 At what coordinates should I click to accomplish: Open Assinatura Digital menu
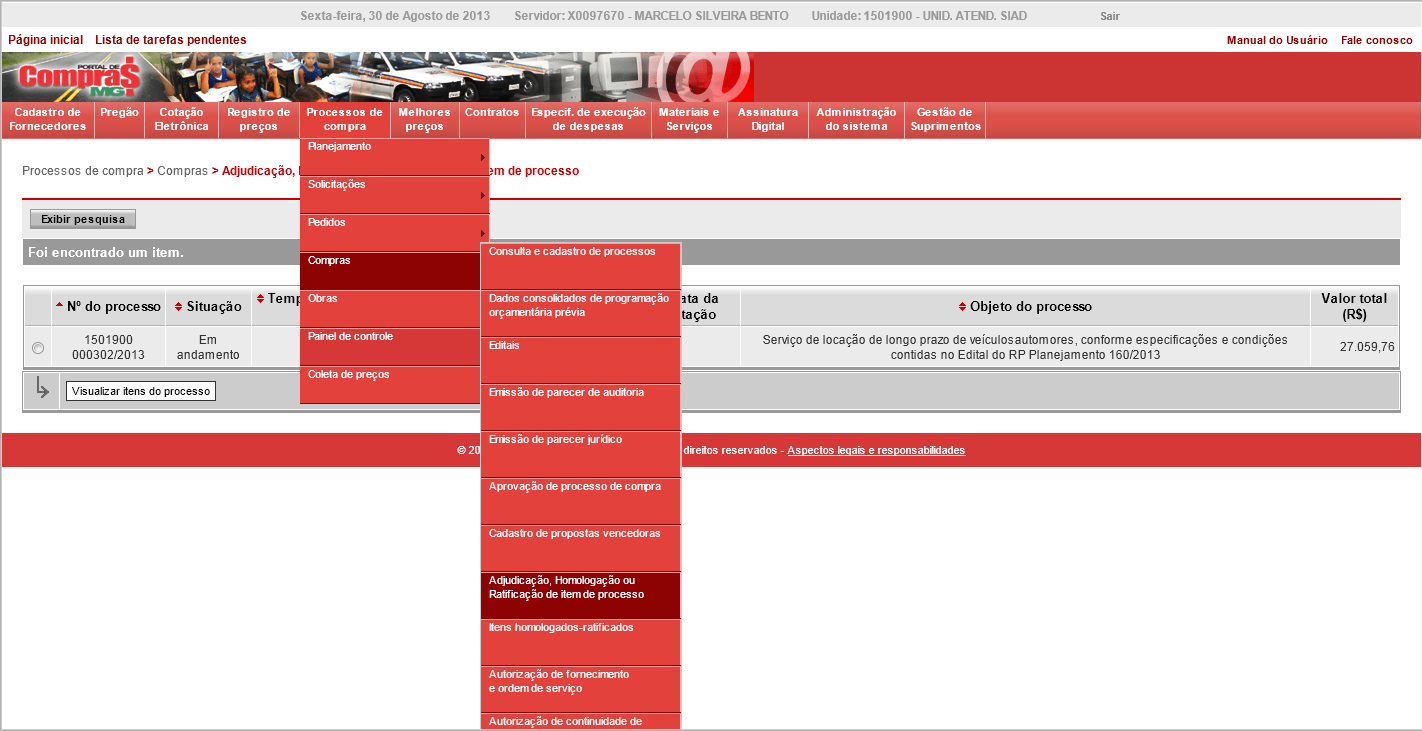(x=768, y=119)
